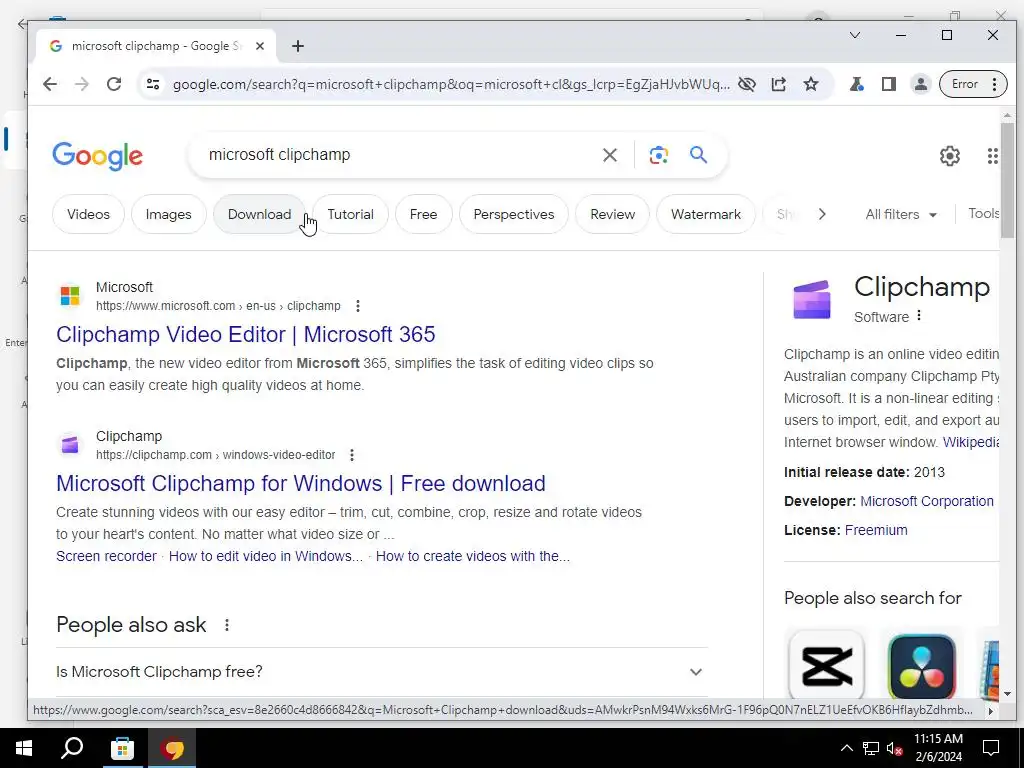1024x768 pixels.
Task: Open the tab search dropdown arrow
Action: coord(854,35)
